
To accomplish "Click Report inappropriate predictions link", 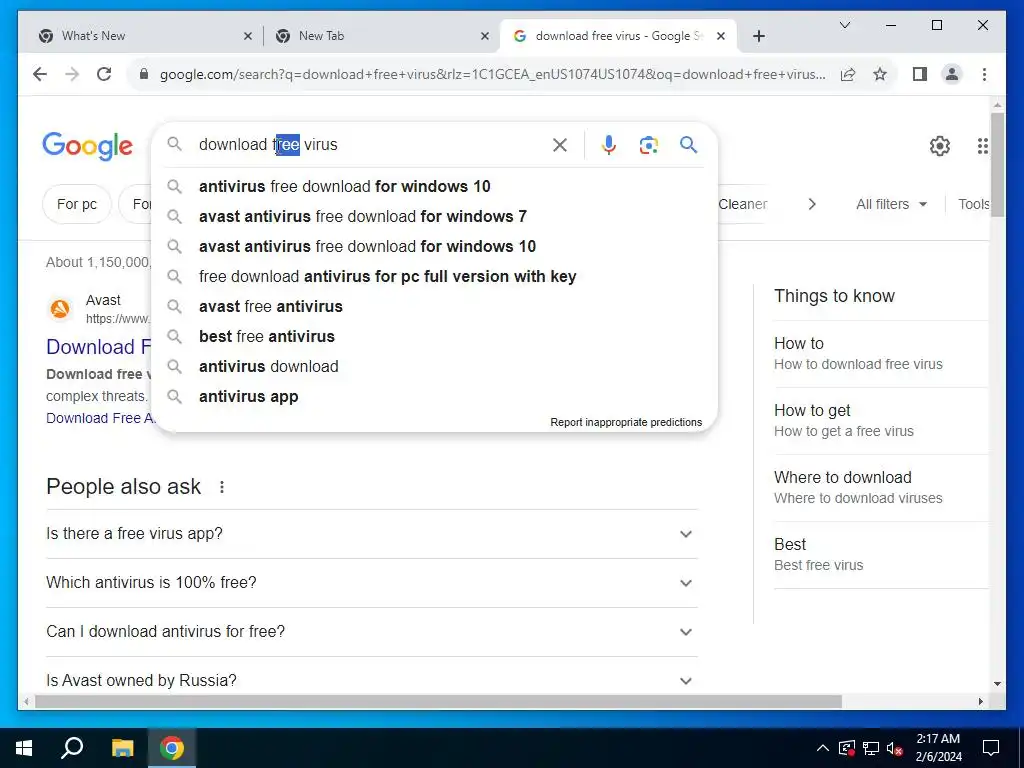I will click(x=626, y=423).
